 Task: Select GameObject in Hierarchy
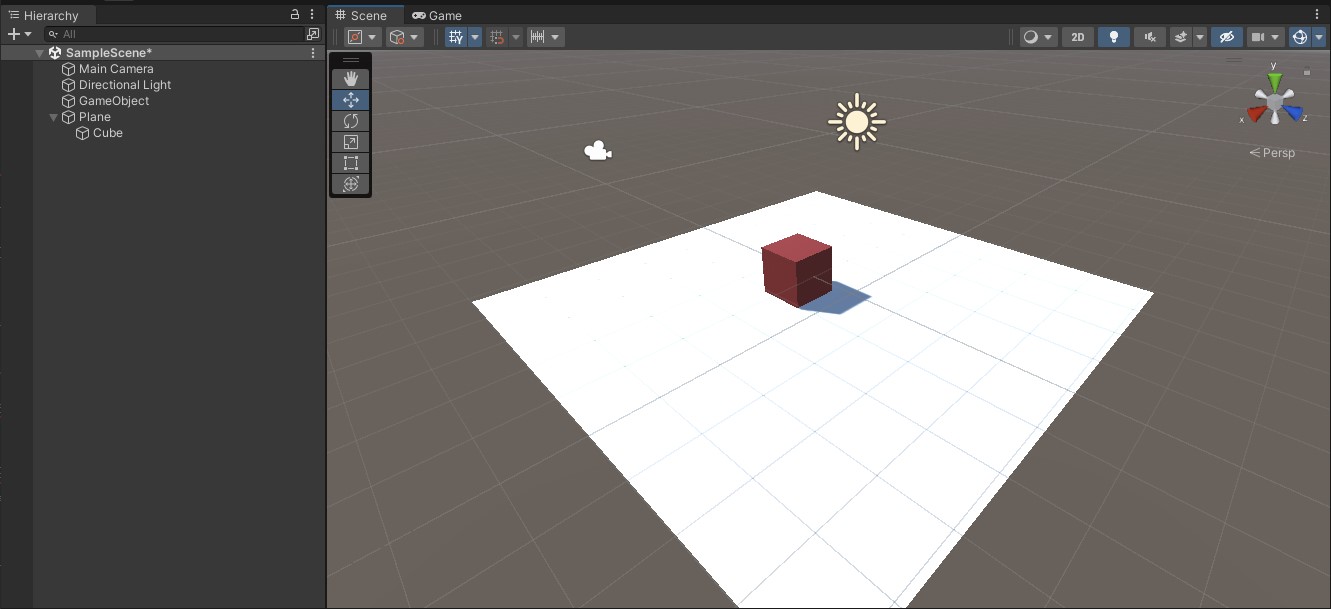[x=114, y=101]
